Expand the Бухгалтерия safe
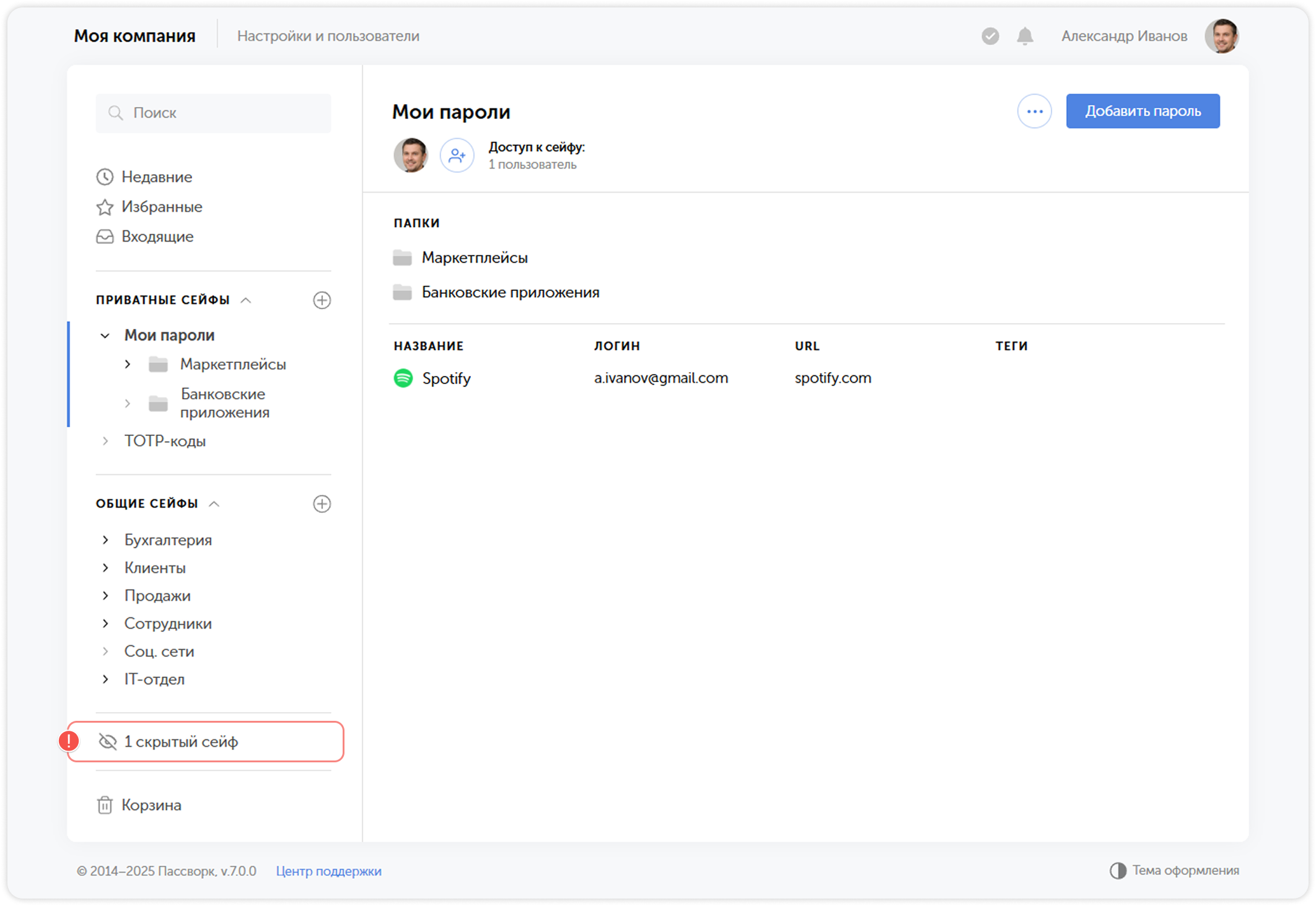This screenshot has height=906, width=1316. (105, 540)
